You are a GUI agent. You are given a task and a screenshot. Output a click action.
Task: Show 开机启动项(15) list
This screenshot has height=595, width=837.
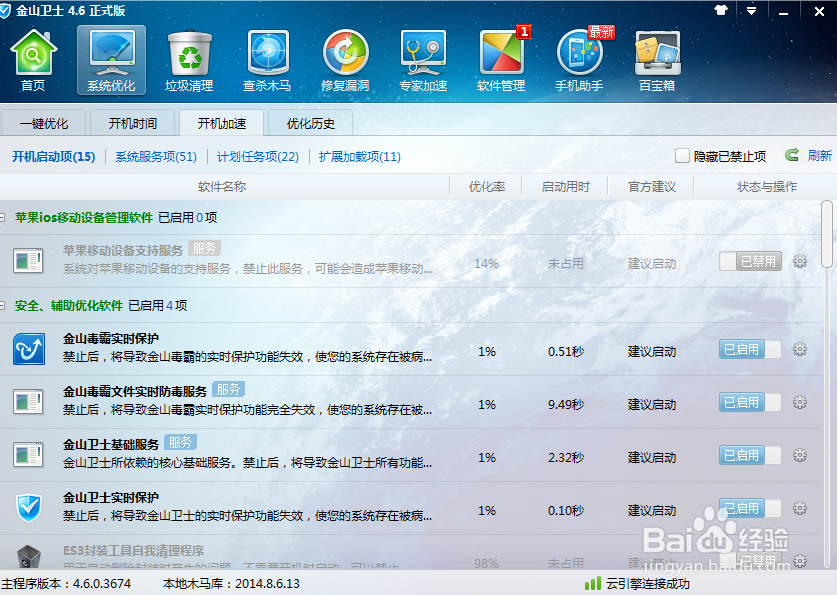[53, 156]
